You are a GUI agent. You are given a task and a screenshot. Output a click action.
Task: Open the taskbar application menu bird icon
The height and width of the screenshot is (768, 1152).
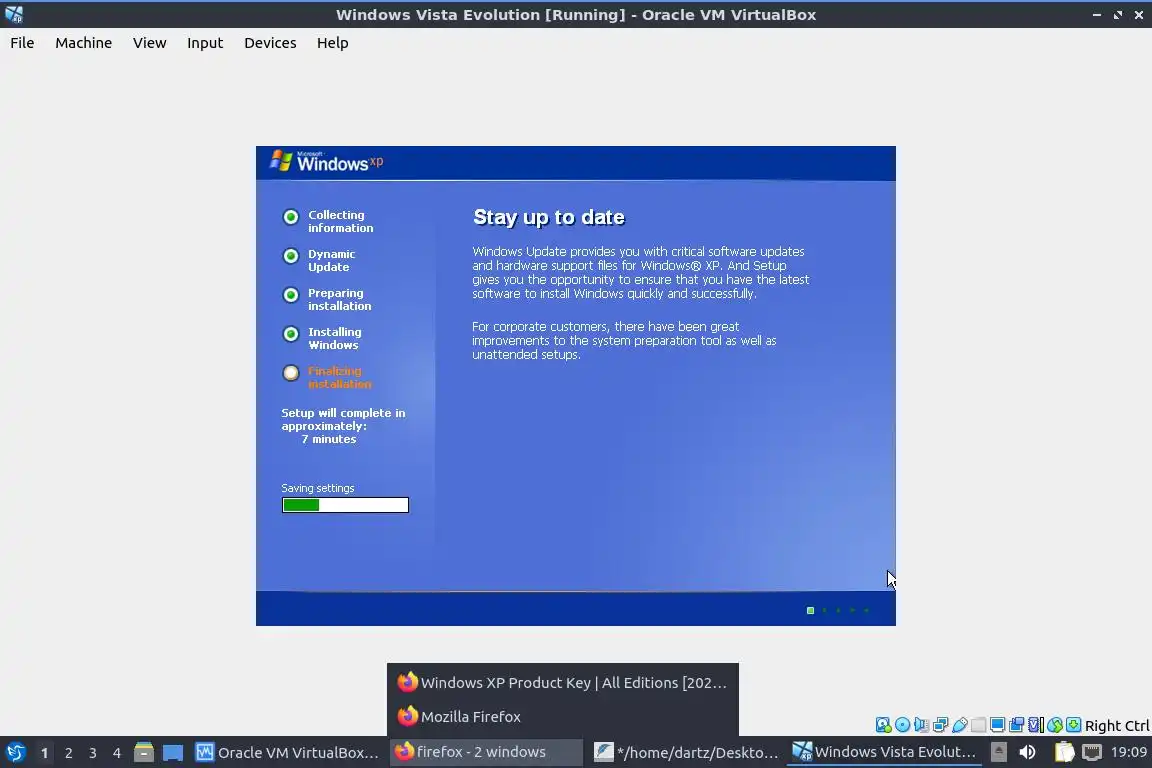pos(15,752)
